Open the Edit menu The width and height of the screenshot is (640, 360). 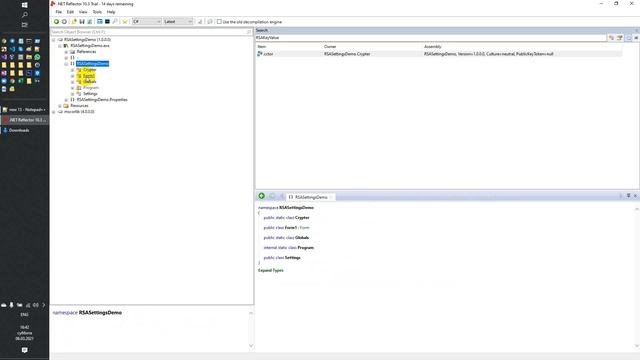pos(71,12)
